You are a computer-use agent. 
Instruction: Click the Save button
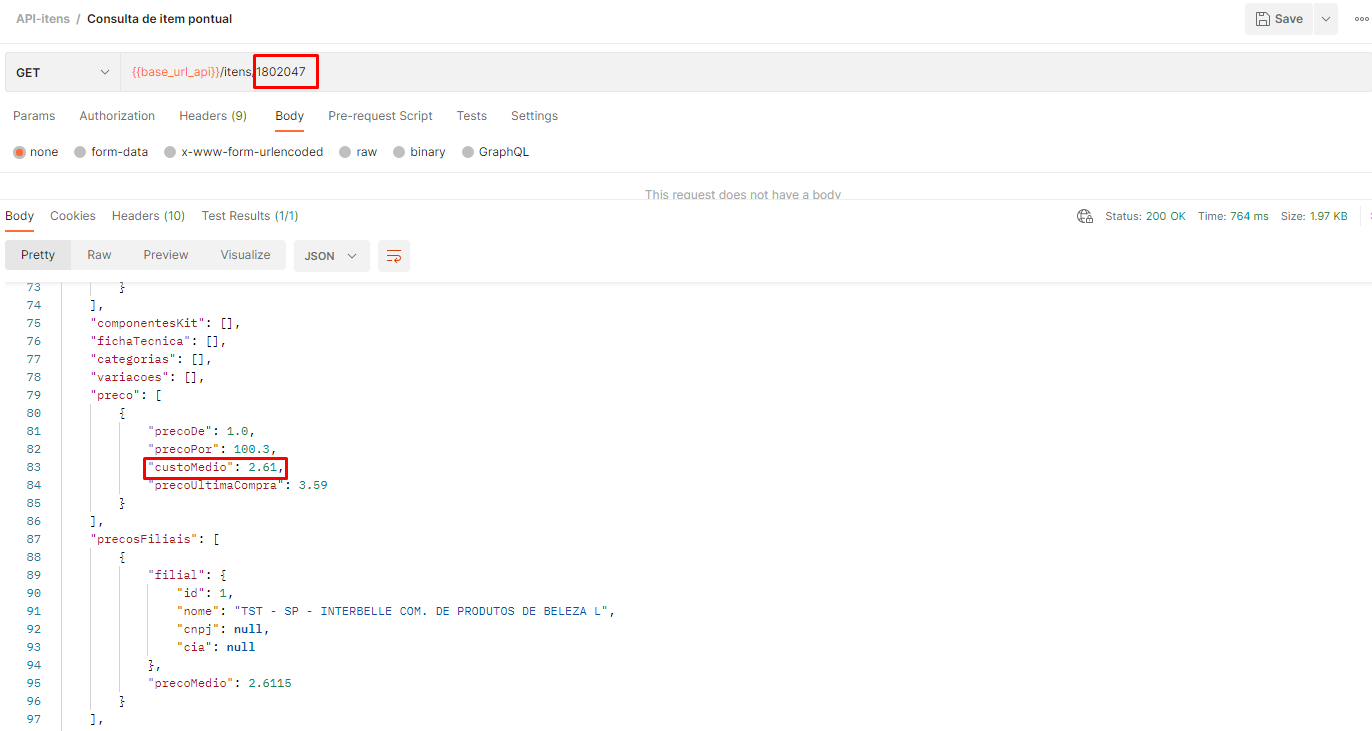pos(1279,19)
